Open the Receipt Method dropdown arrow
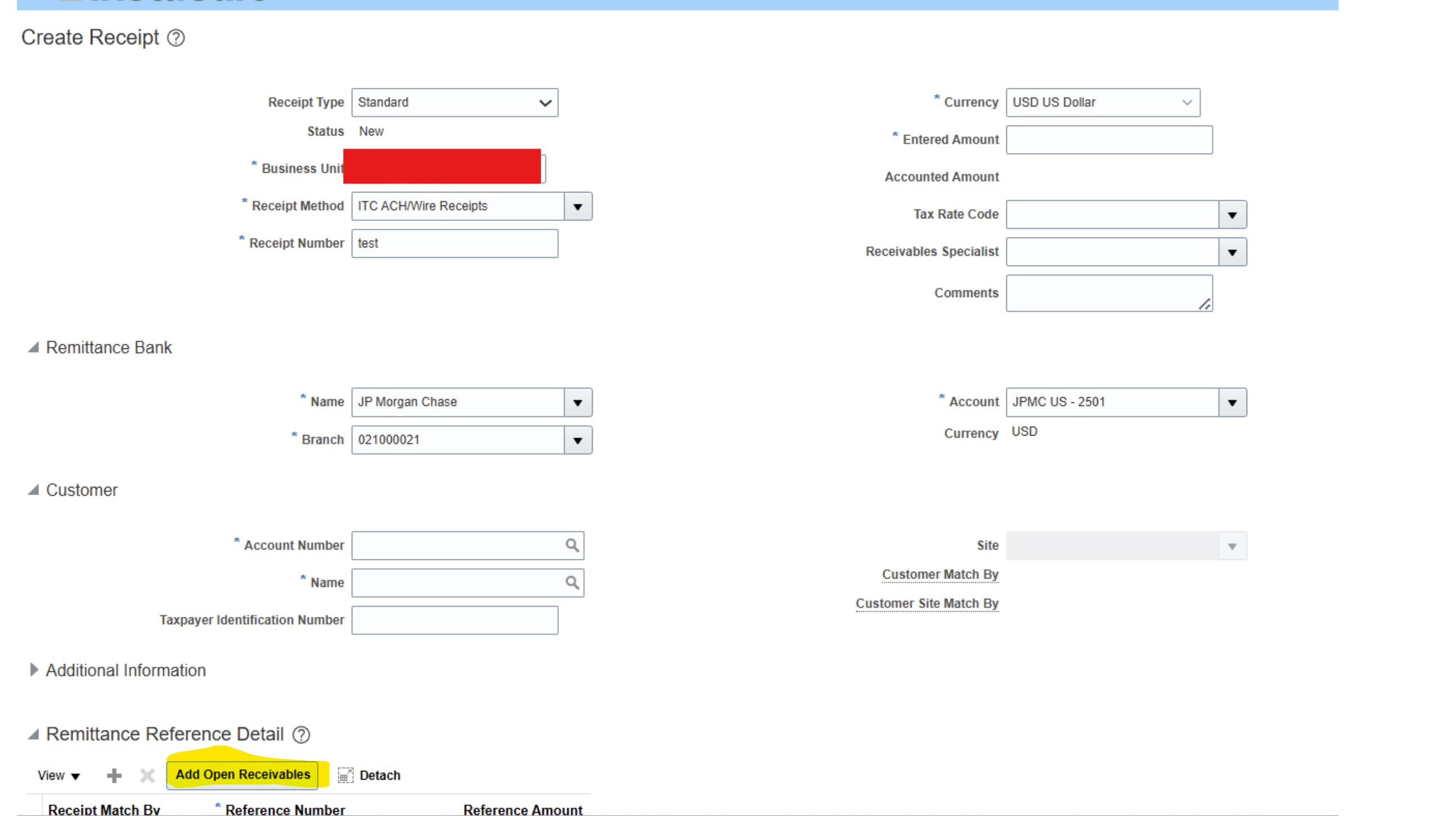The height and width of the screenshot is (816, 1456). pos(577,206)
